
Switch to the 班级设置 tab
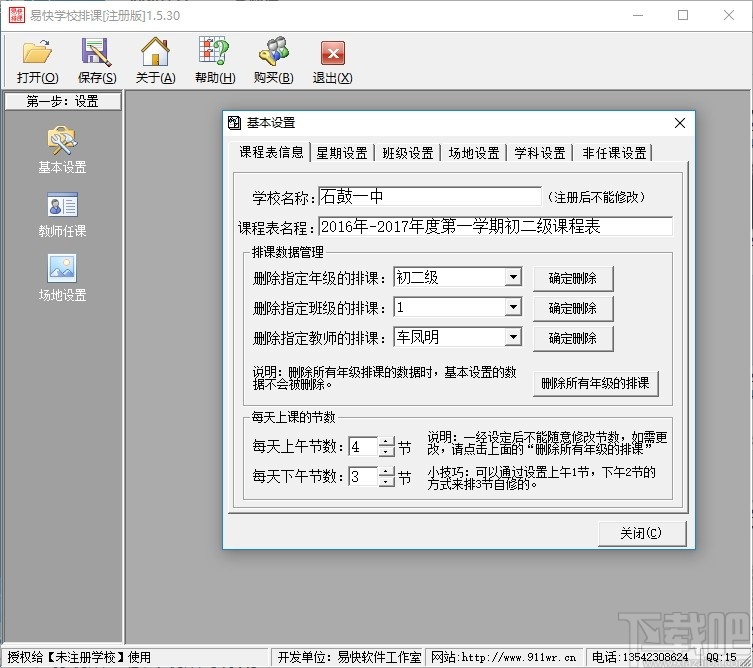[408, 153]
